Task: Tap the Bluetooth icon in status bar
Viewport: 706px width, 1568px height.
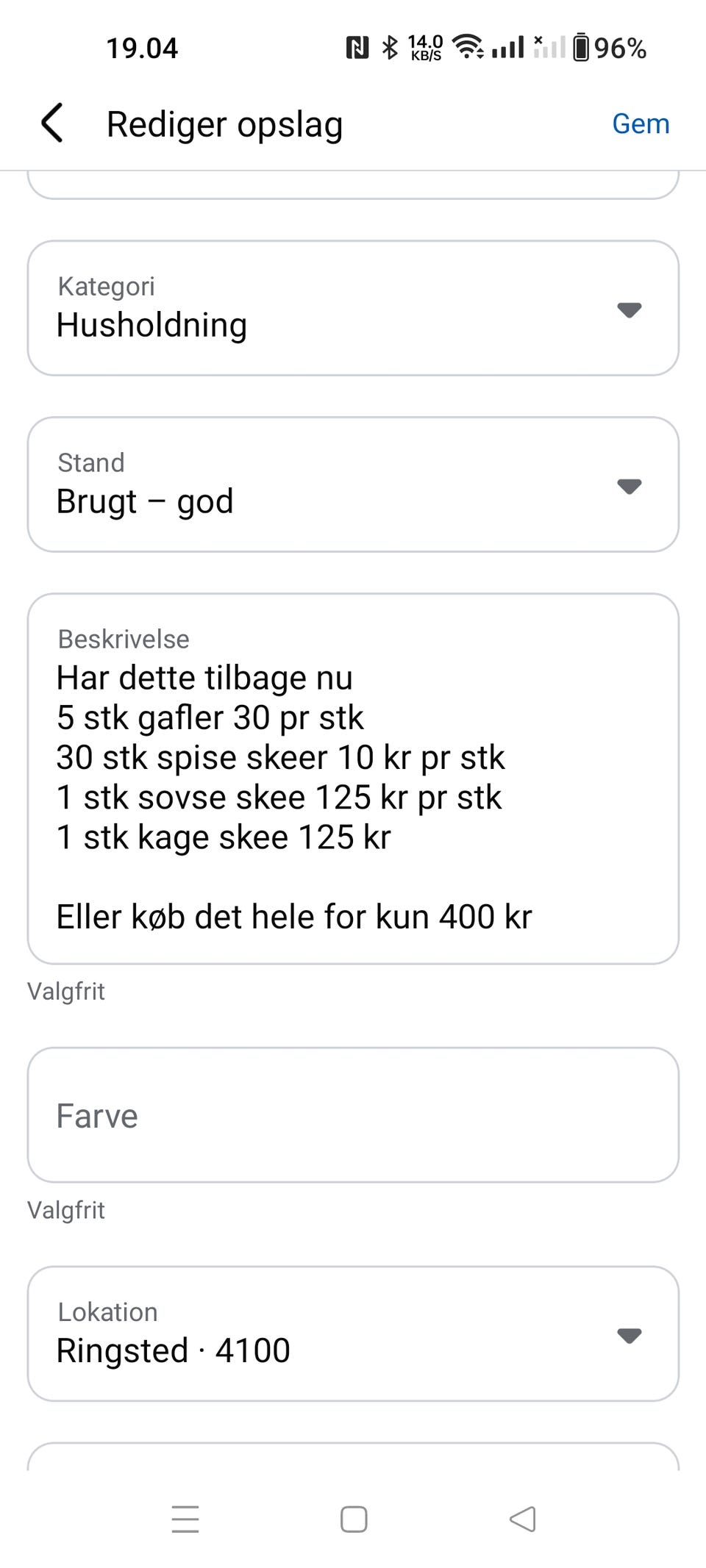Action: tap(390, 48)
